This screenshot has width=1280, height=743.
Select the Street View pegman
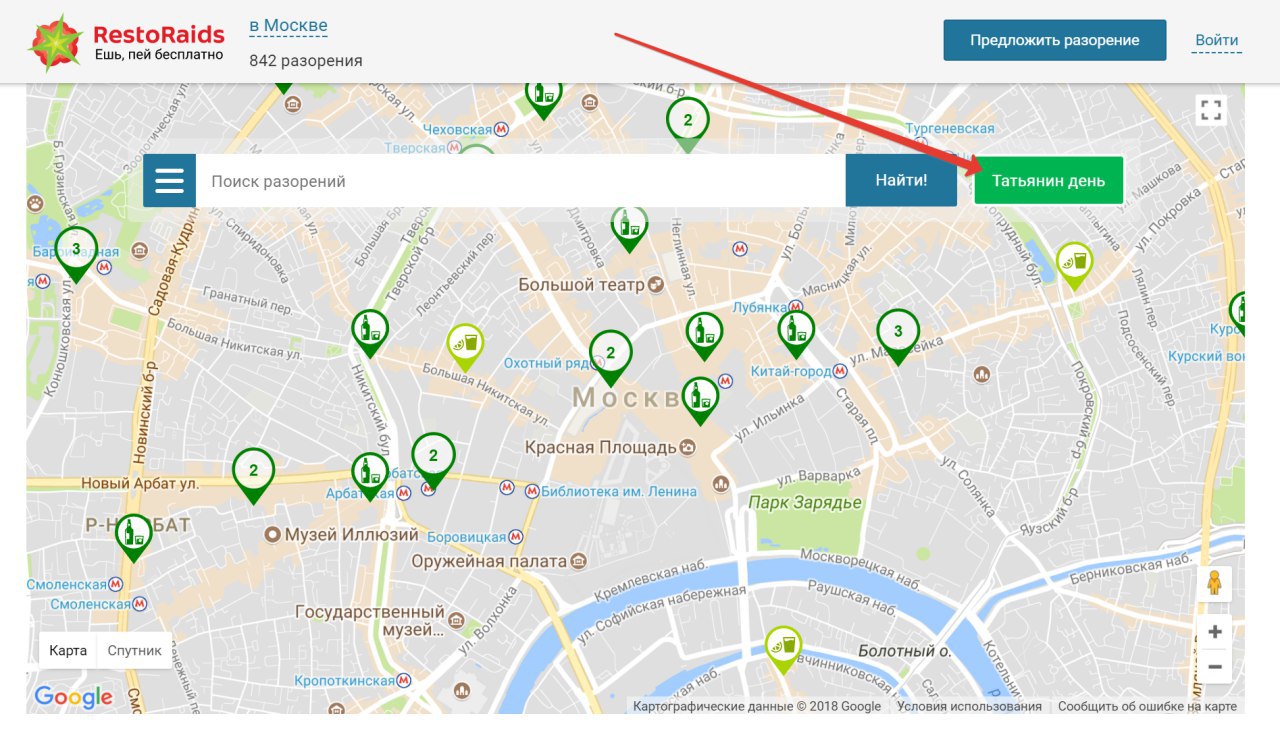tap(1214, 583)
